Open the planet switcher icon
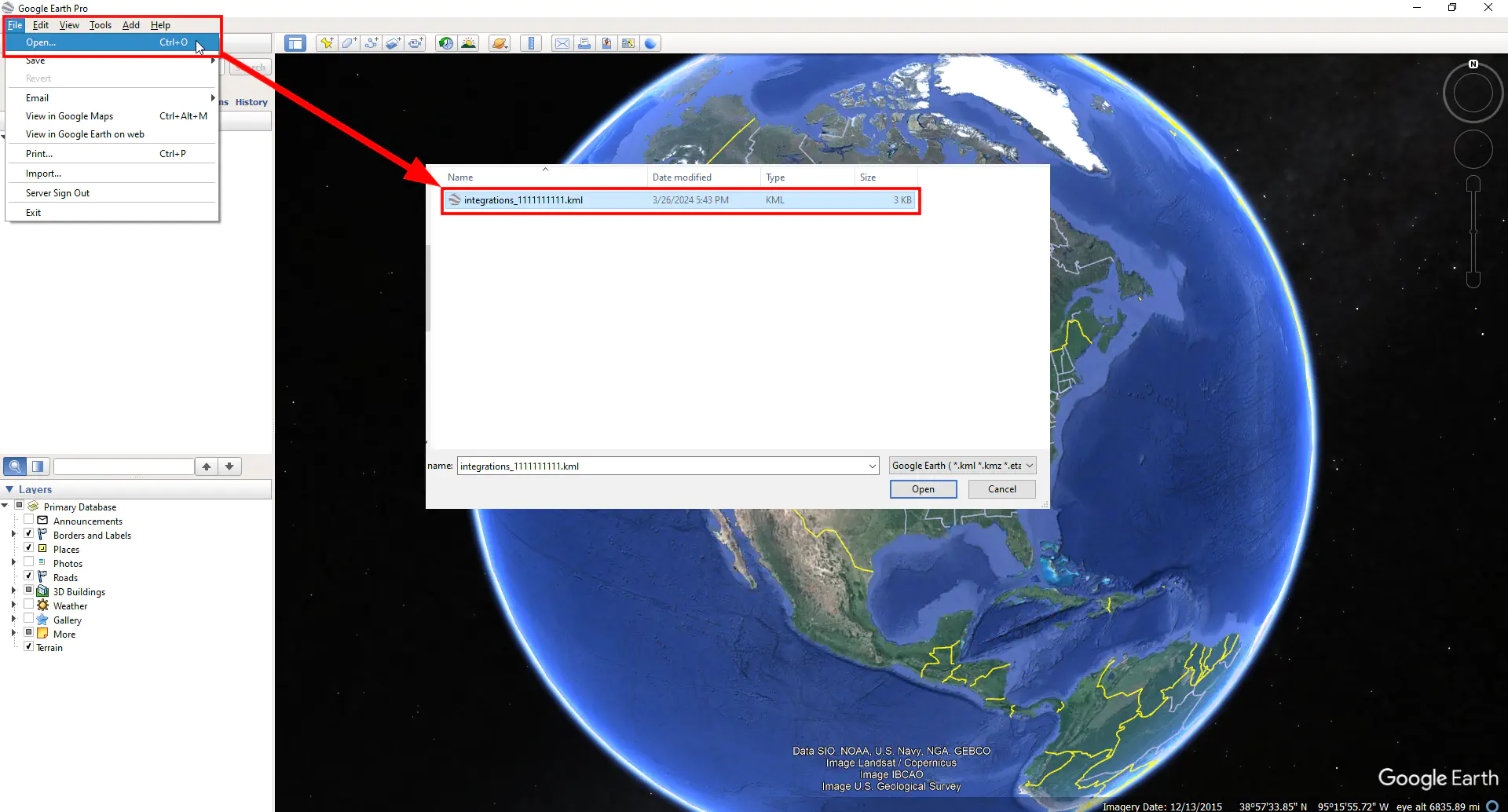Viewport: 1508px width, 812px height. tap(500, 43)
